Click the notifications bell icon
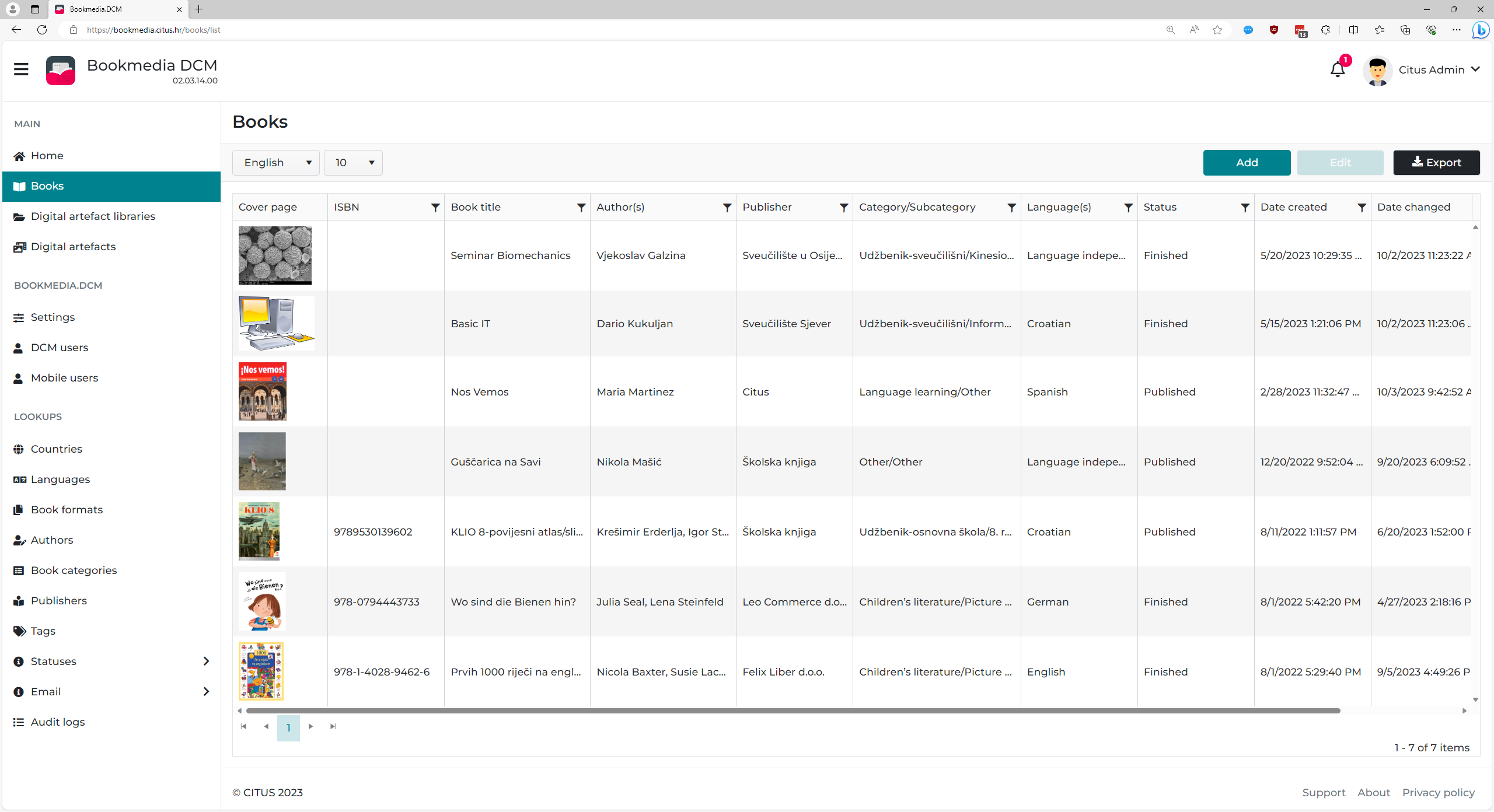This screenshot has height=812, width=1494. [x=1337, y=70]
